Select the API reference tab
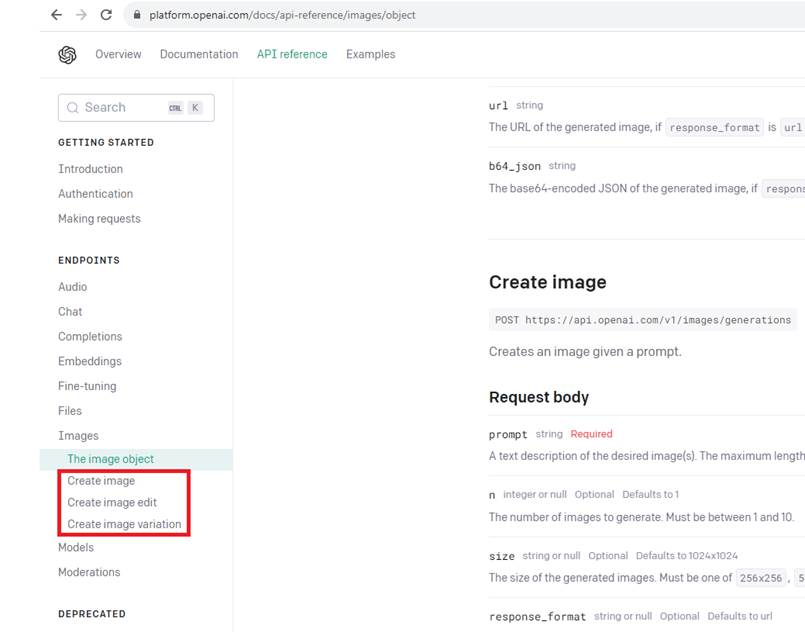 click(292, 54)
